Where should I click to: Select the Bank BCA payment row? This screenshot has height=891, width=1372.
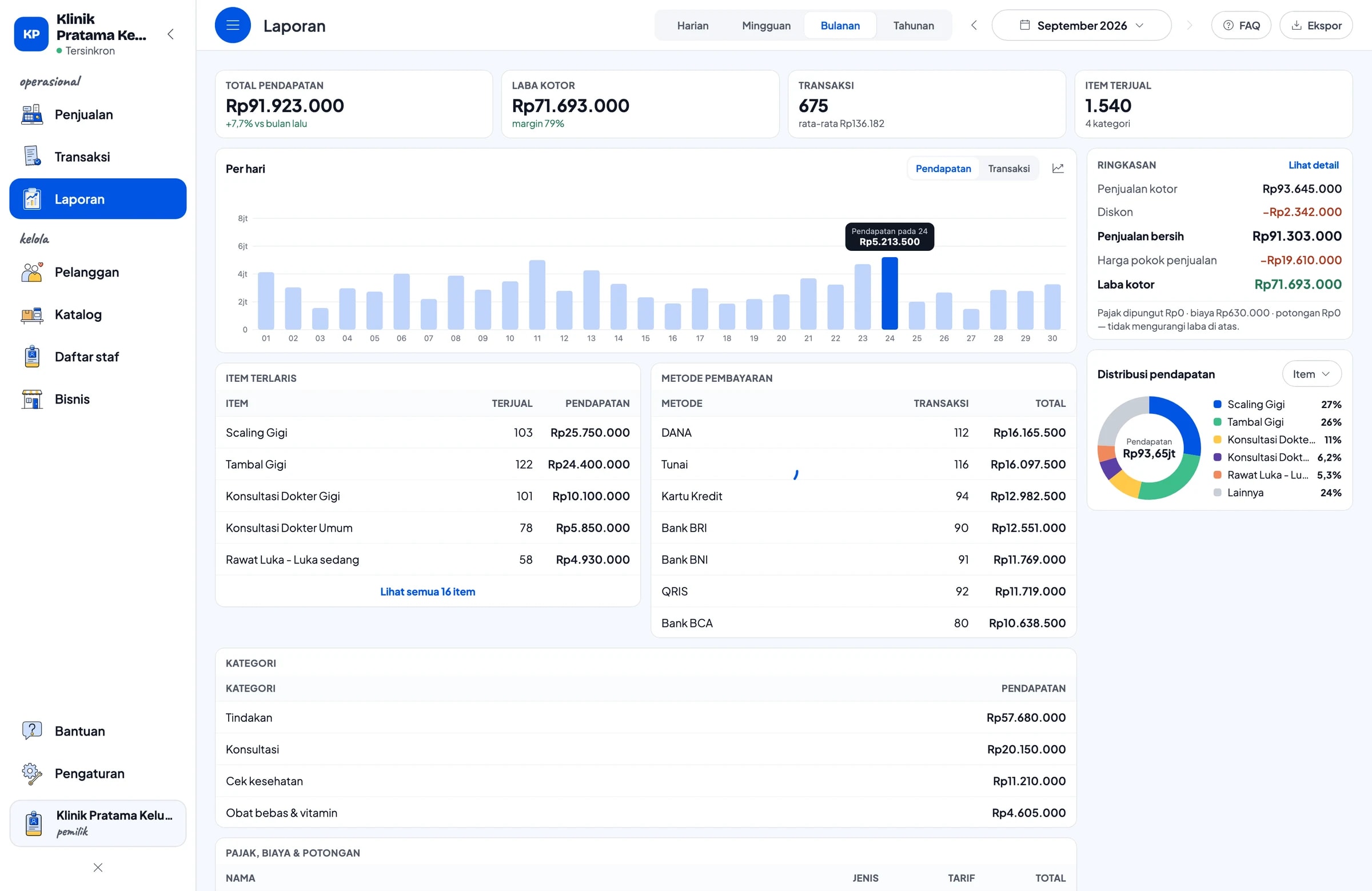coord(863,622)
